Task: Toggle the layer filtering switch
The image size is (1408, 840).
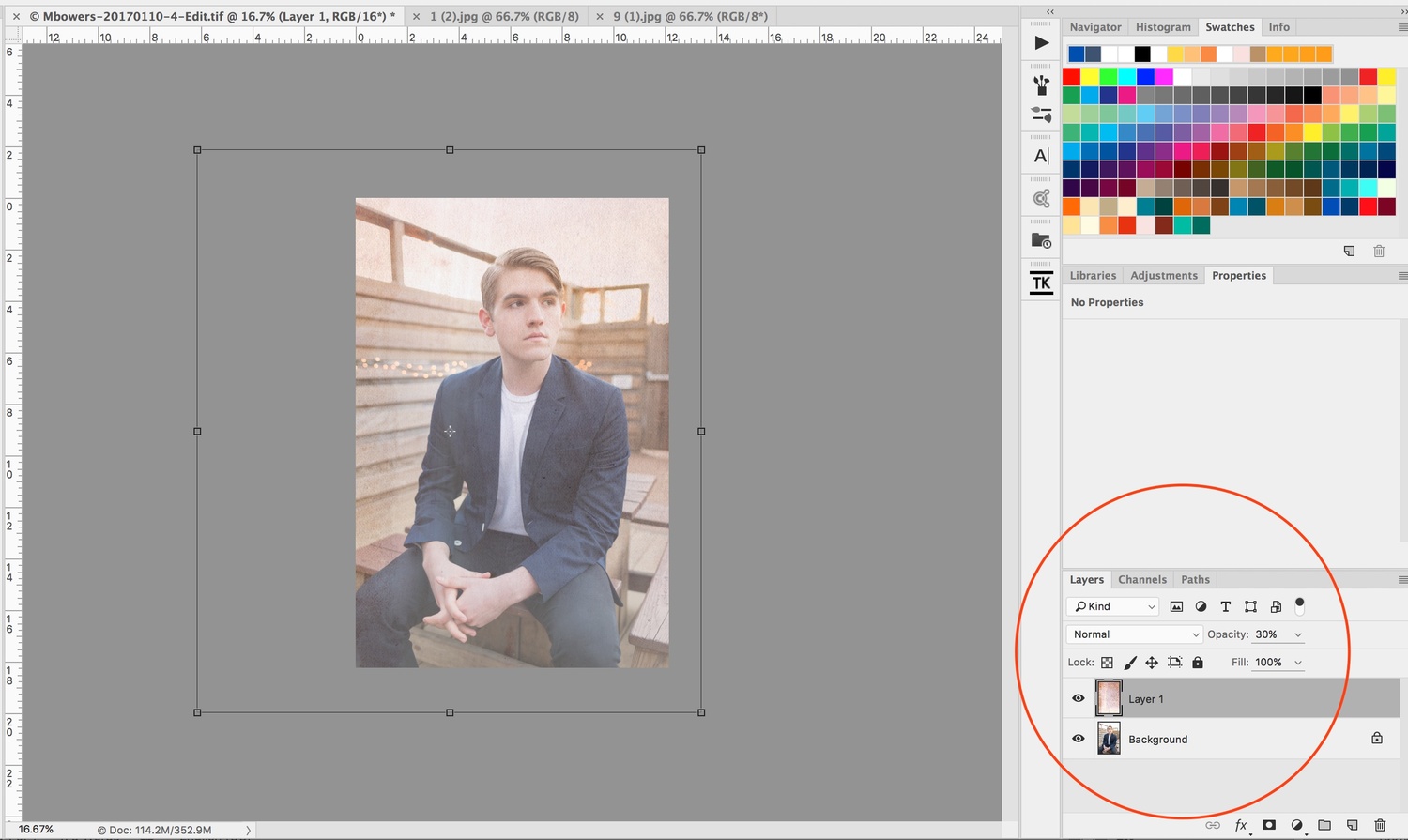Action: tap(1300, 605)
